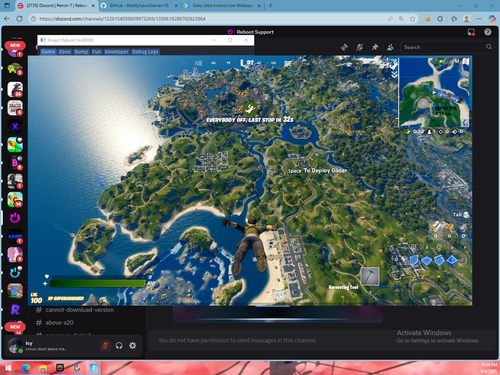Open the purple X server icon
Viewport: 500px width, 375px height.
click(15, 126)
